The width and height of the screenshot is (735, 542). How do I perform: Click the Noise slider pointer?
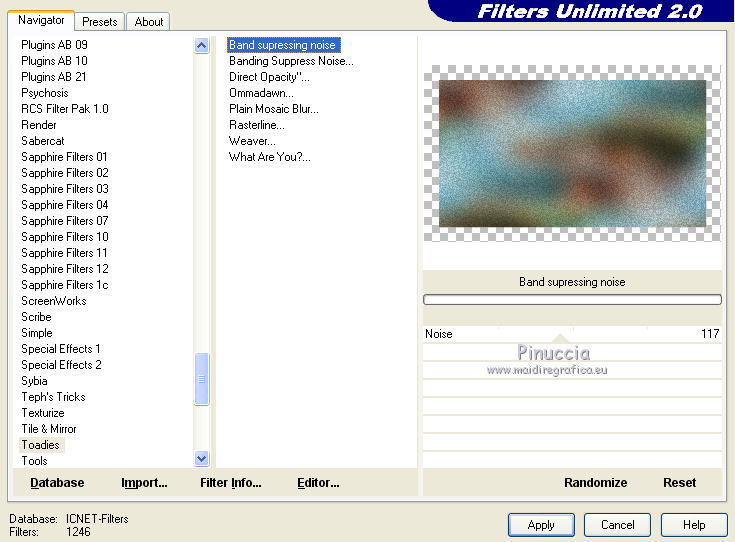point(560,338)
